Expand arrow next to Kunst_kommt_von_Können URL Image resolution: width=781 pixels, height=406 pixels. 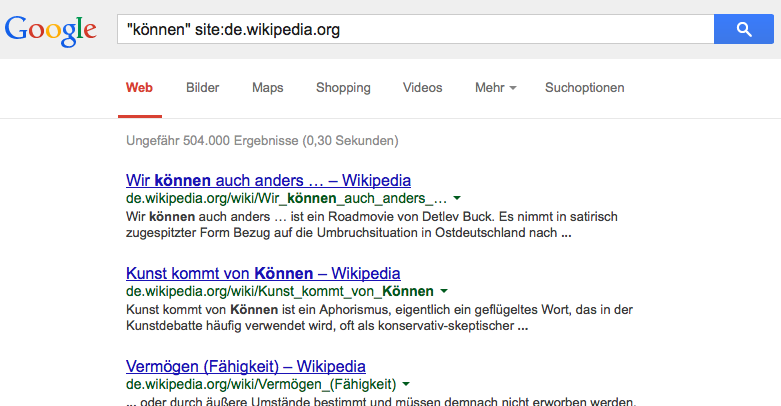444,291
